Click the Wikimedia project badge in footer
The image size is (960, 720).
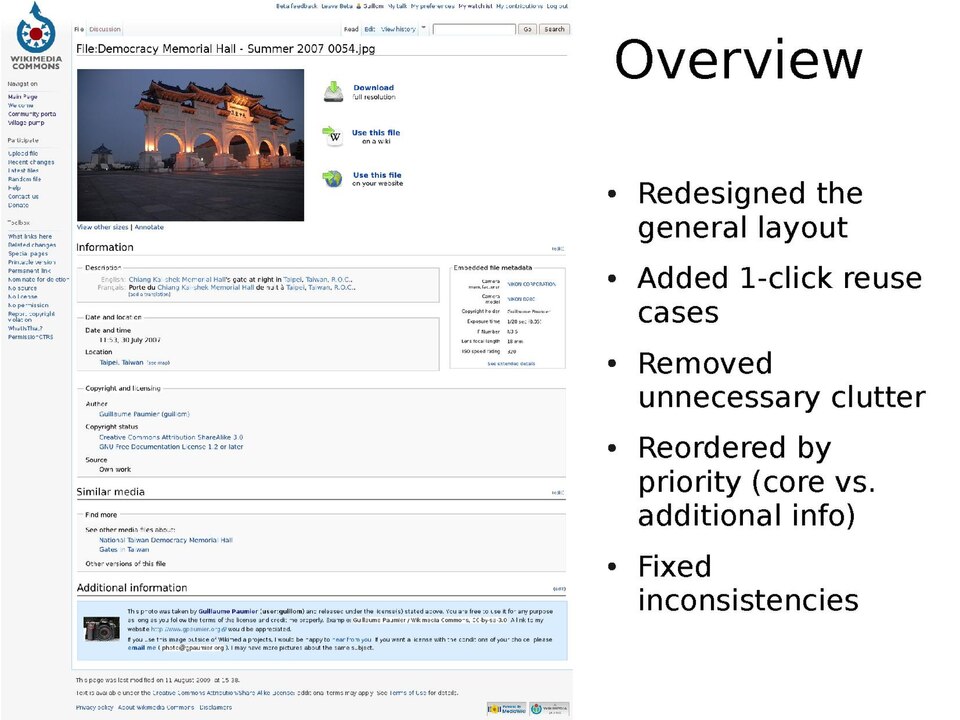549,708
